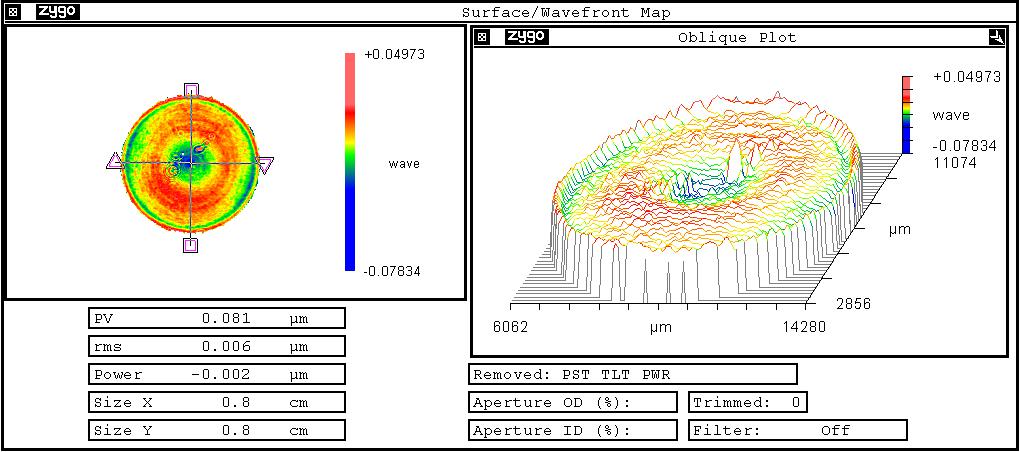This screenshot has width=1020, height=452.
Task: Click the 6062 axis value
Action: 513,326
